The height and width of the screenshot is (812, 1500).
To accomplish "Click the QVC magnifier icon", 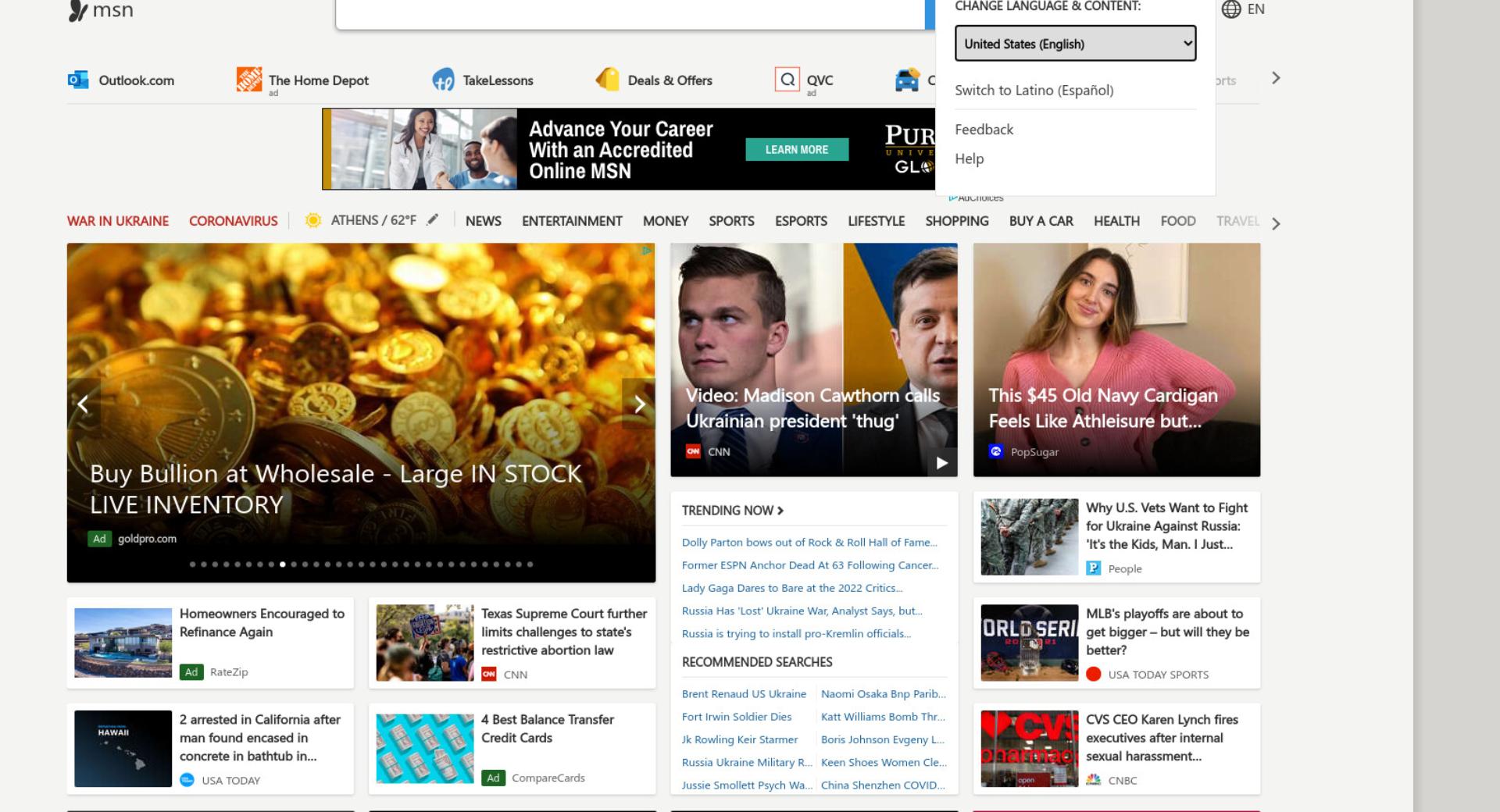I will tap(787, 79).
